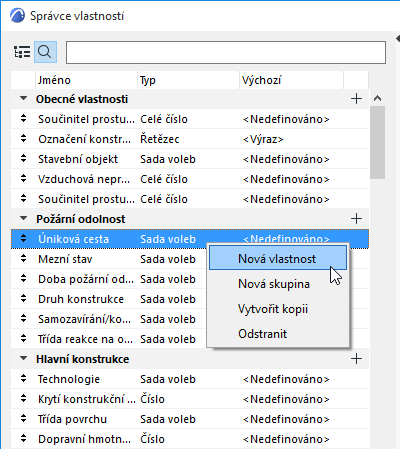400x449 pixels.
Task: Click the panel collapse arrow at right edge
Action: (398, 38)
